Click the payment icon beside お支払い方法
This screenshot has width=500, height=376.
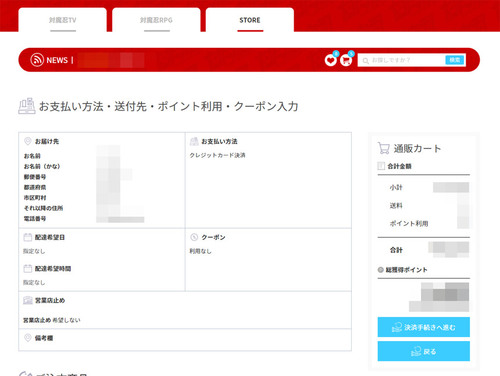[x=194, y=141]
